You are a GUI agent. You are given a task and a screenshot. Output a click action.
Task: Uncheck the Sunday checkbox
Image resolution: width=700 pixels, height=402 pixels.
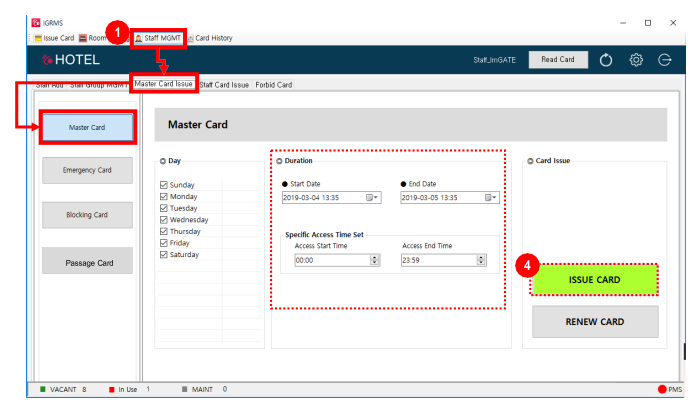coord(163,185)
